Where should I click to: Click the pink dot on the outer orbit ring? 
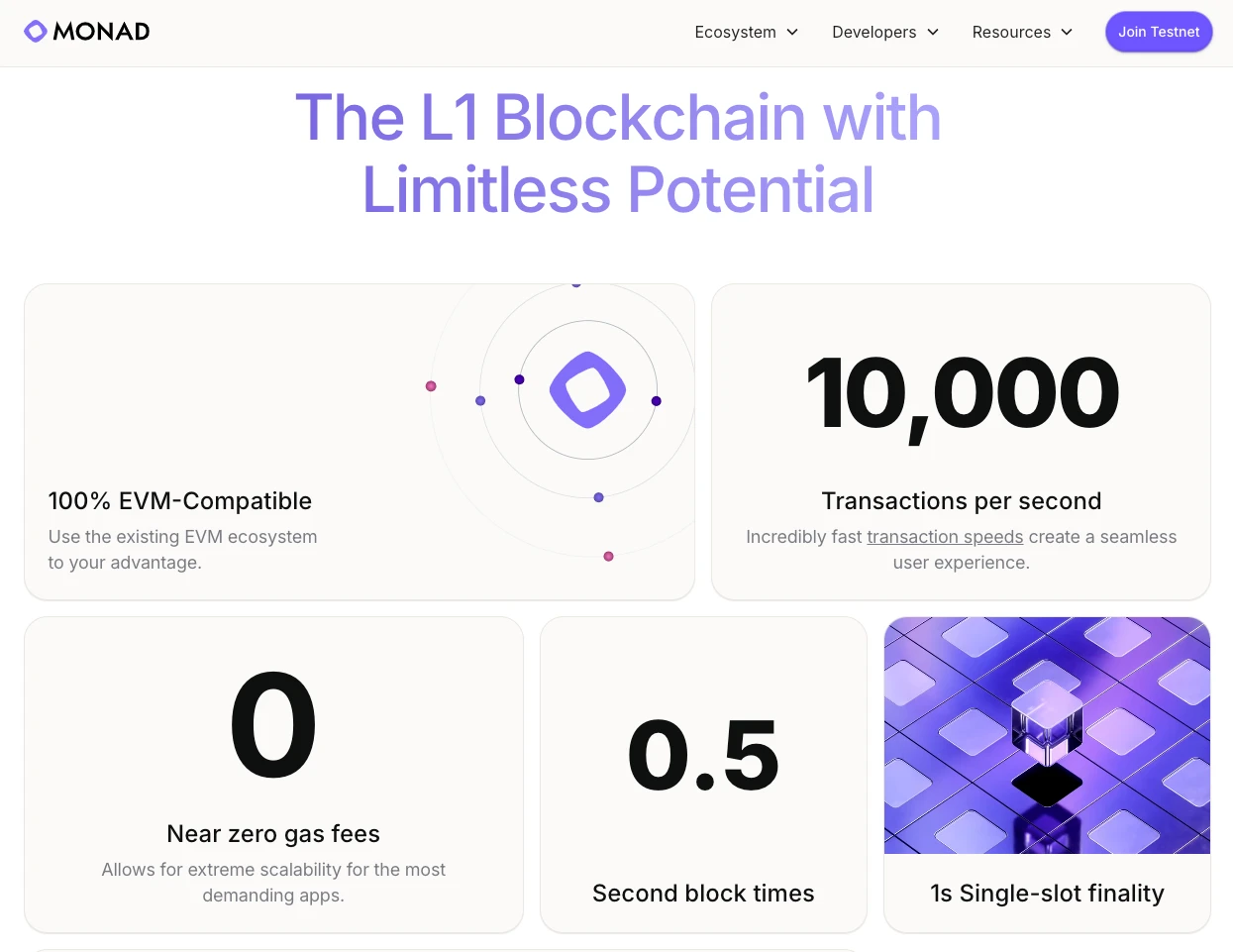431,386
